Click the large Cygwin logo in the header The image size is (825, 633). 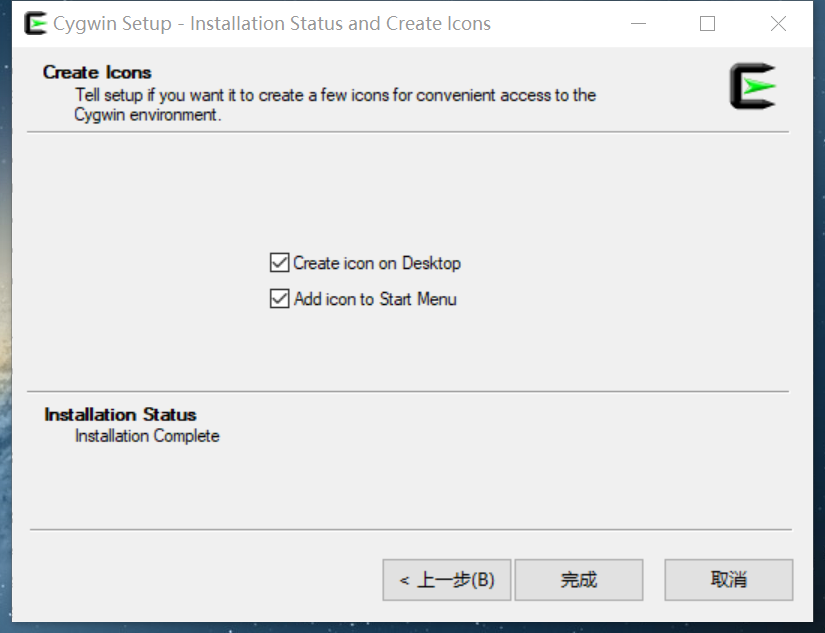click(x=752, y=86)
